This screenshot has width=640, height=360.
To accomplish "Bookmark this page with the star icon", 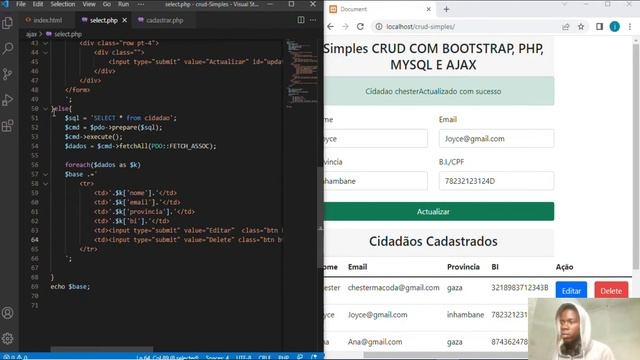I will 581,27.
